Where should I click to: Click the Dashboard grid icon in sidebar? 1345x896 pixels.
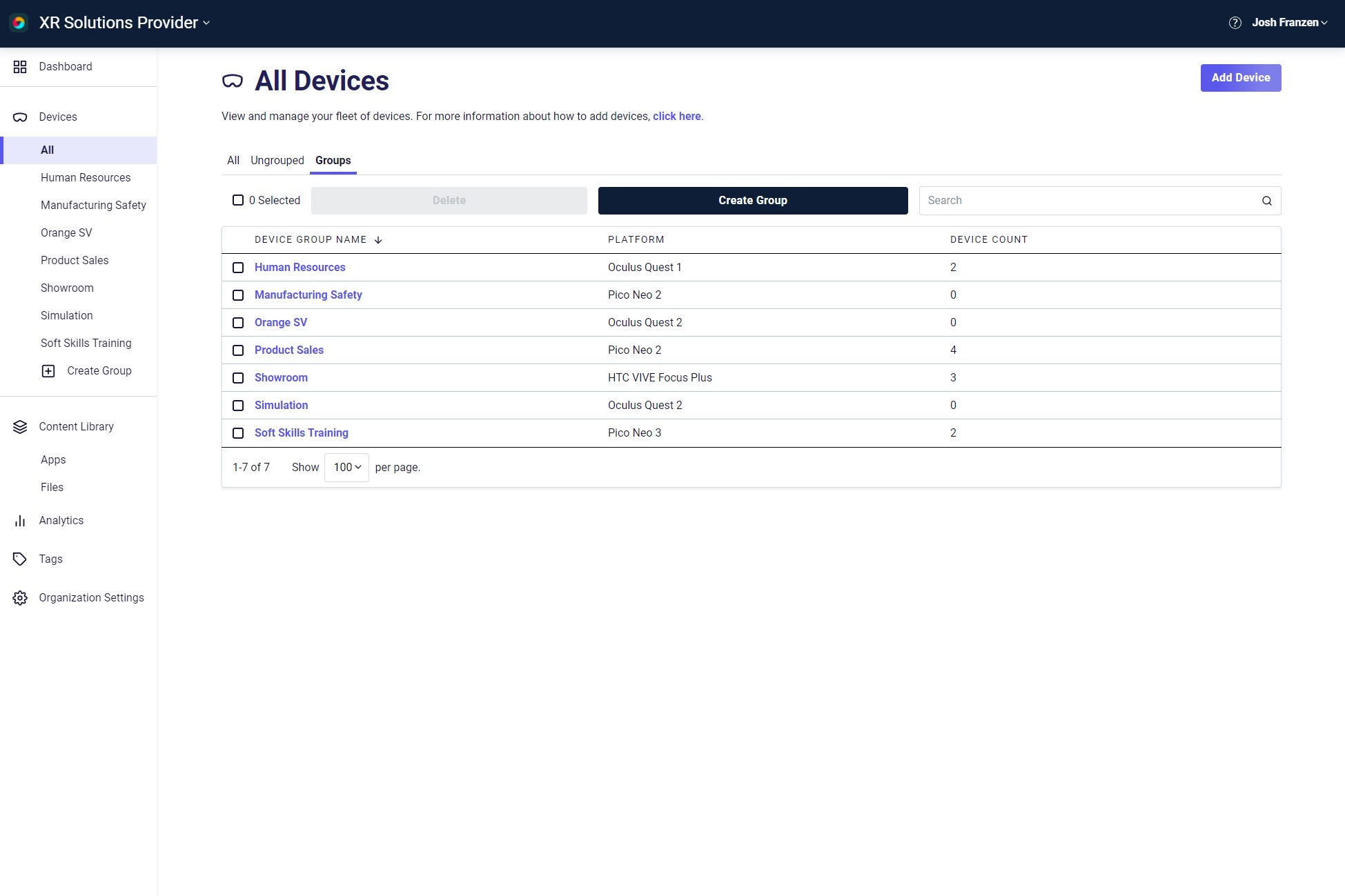point(20,67)
